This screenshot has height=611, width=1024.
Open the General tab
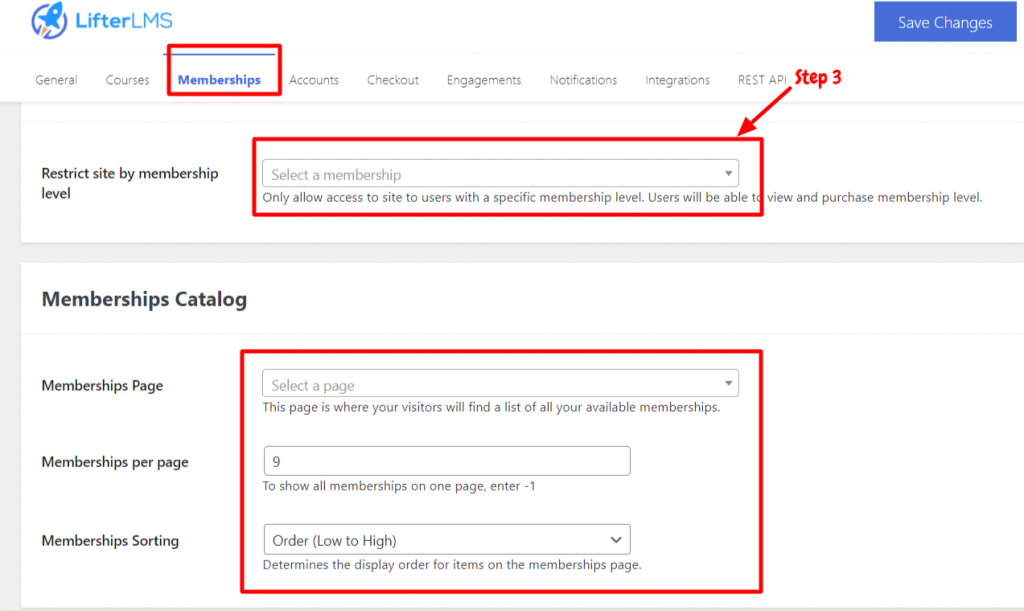click(x=56, y=80)
